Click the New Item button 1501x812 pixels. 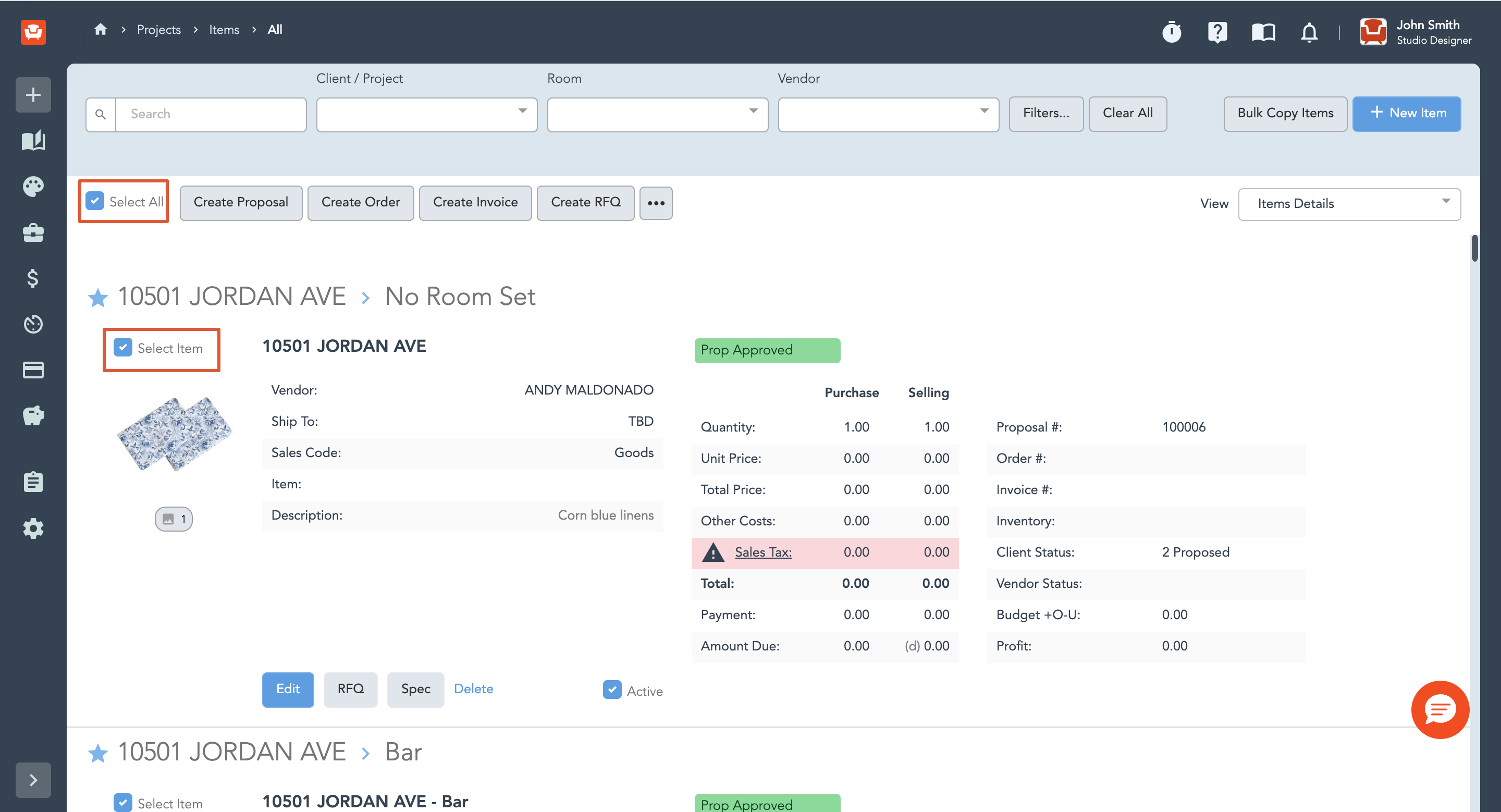click(1406, 114)
